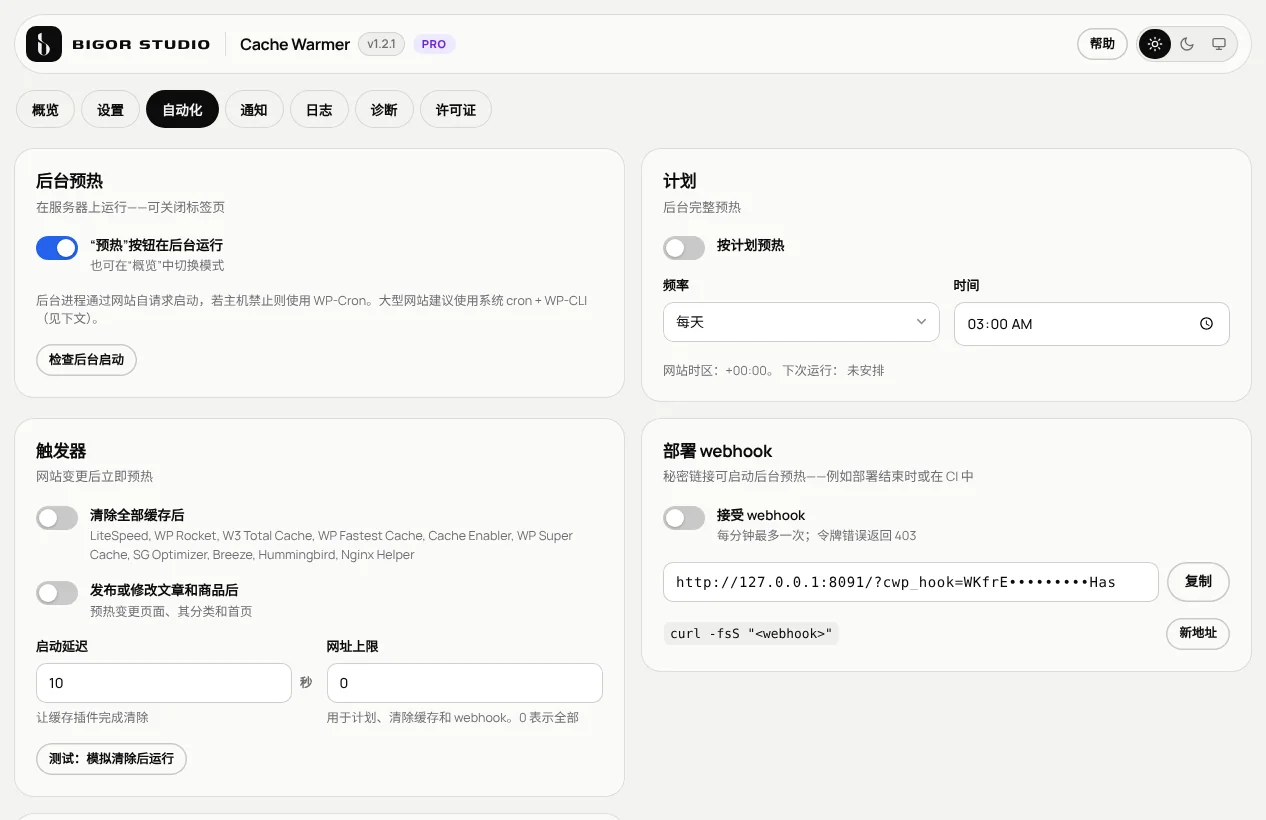
Task: Click the 帮助 button
Action: [x=1102, y=44]
